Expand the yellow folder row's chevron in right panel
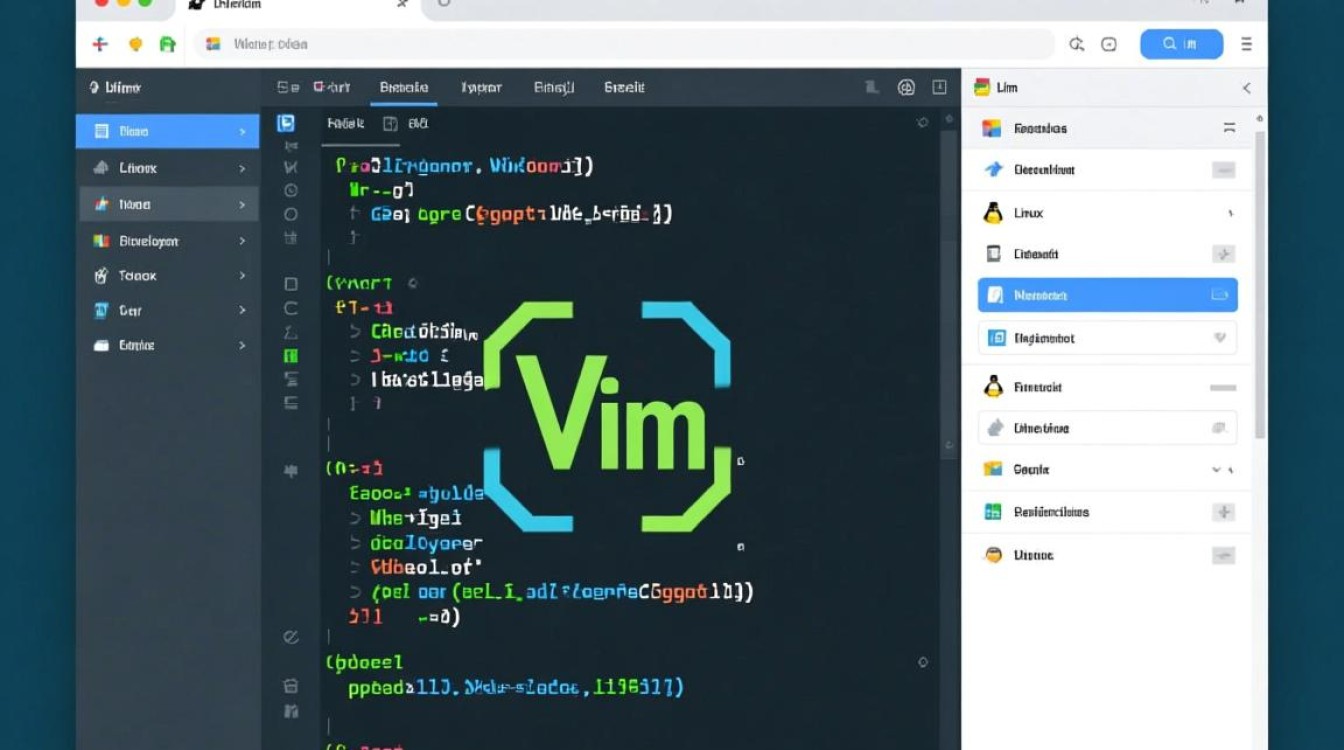The image size is (1344, 750). (1216, 469)
